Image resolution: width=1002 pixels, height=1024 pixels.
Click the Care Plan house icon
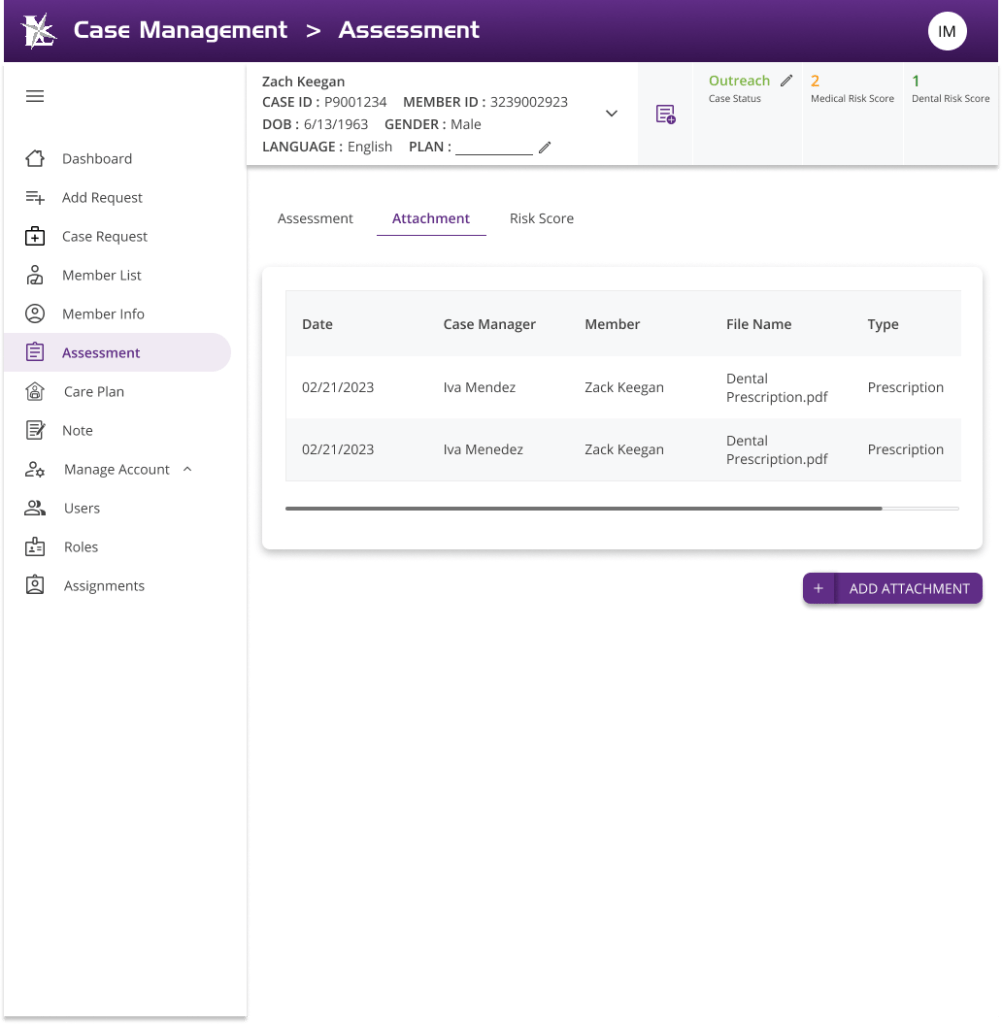[x=35, y=392]
